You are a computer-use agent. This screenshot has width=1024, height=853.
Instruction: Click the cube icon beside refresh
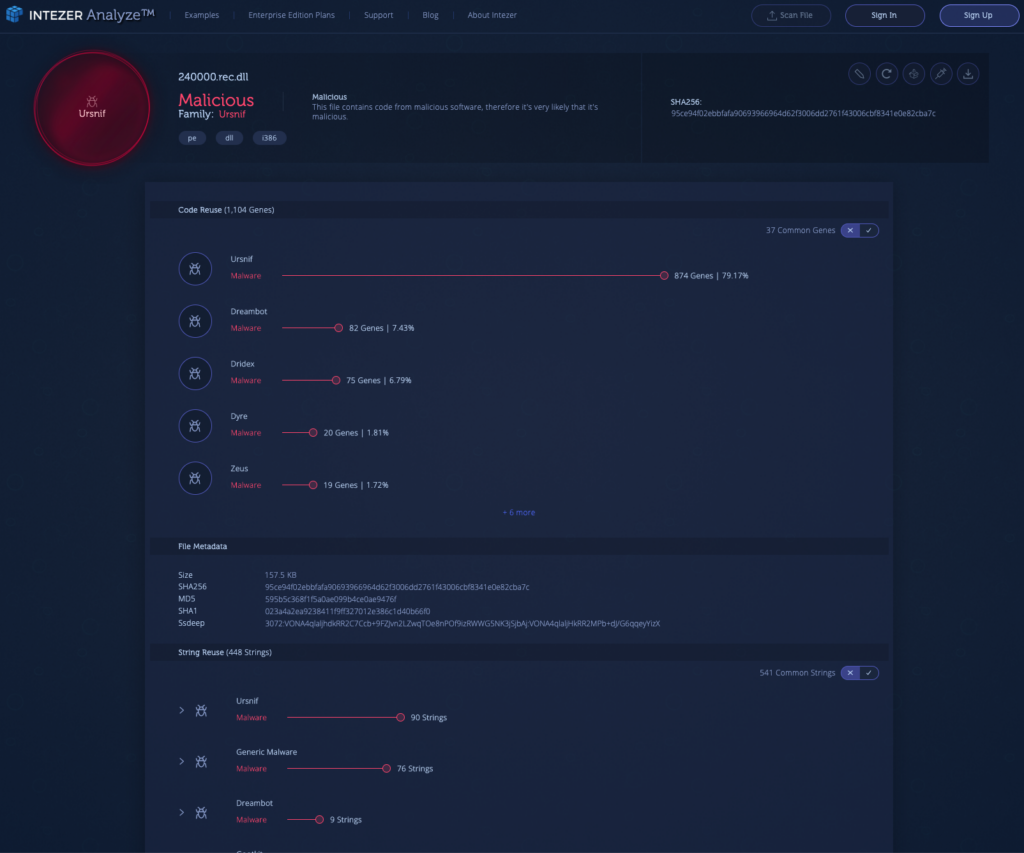coord(913,73)
